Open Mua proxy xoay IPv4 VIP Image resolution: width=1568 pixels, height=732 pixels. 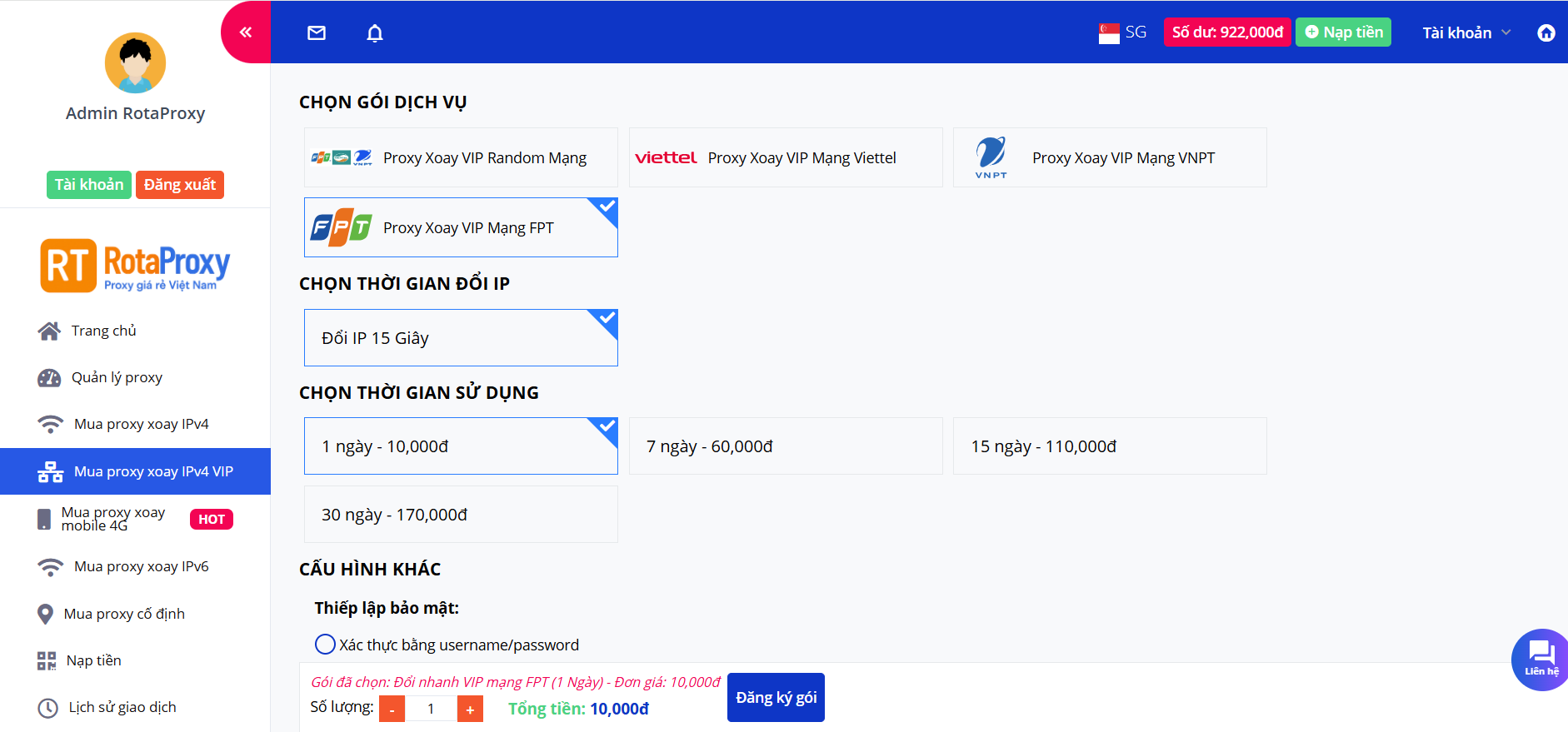click(x=135, y=472)
